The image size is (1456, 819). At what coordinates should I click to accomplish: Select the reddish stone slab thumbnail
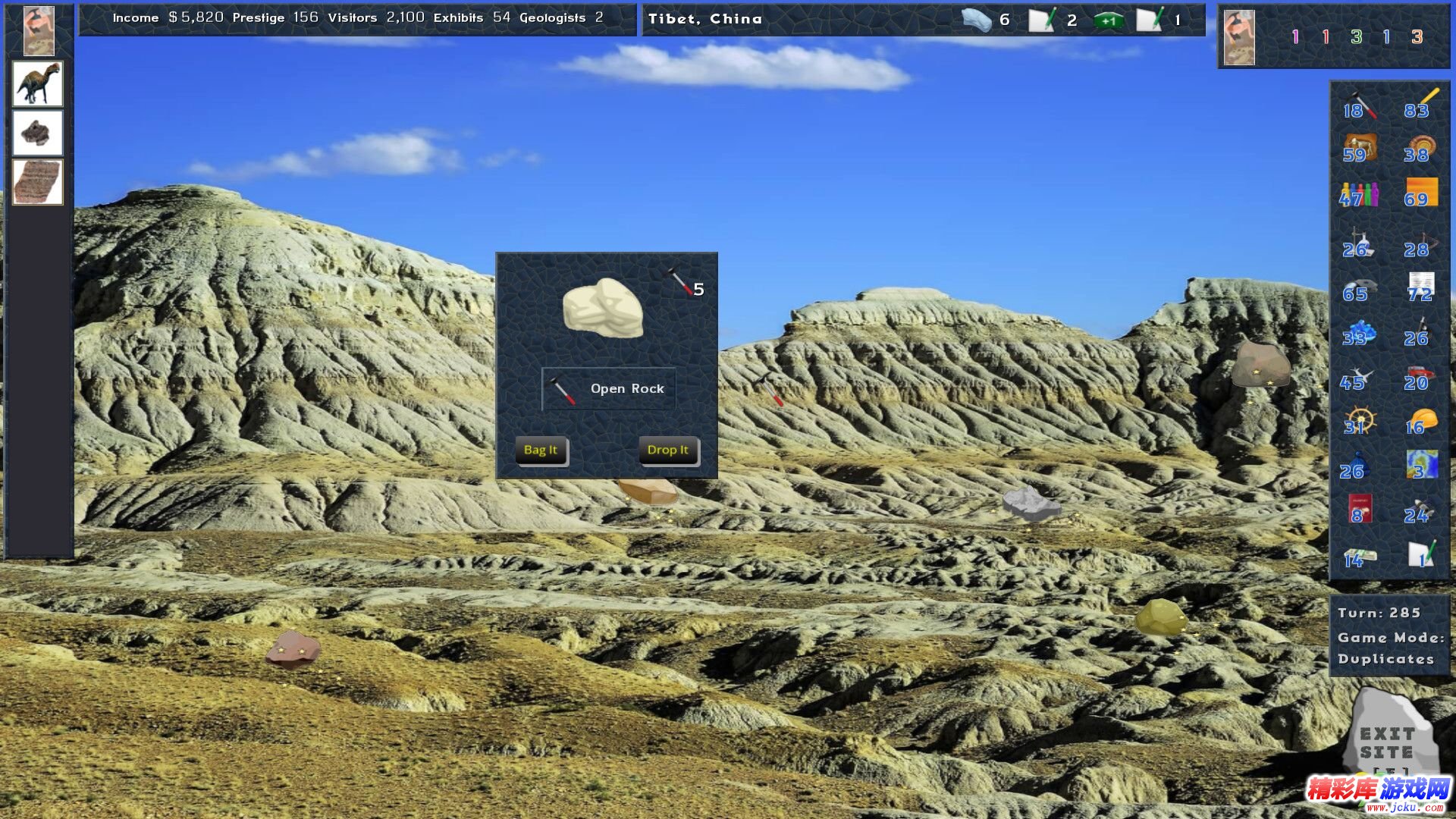click(x=37, y=182)
